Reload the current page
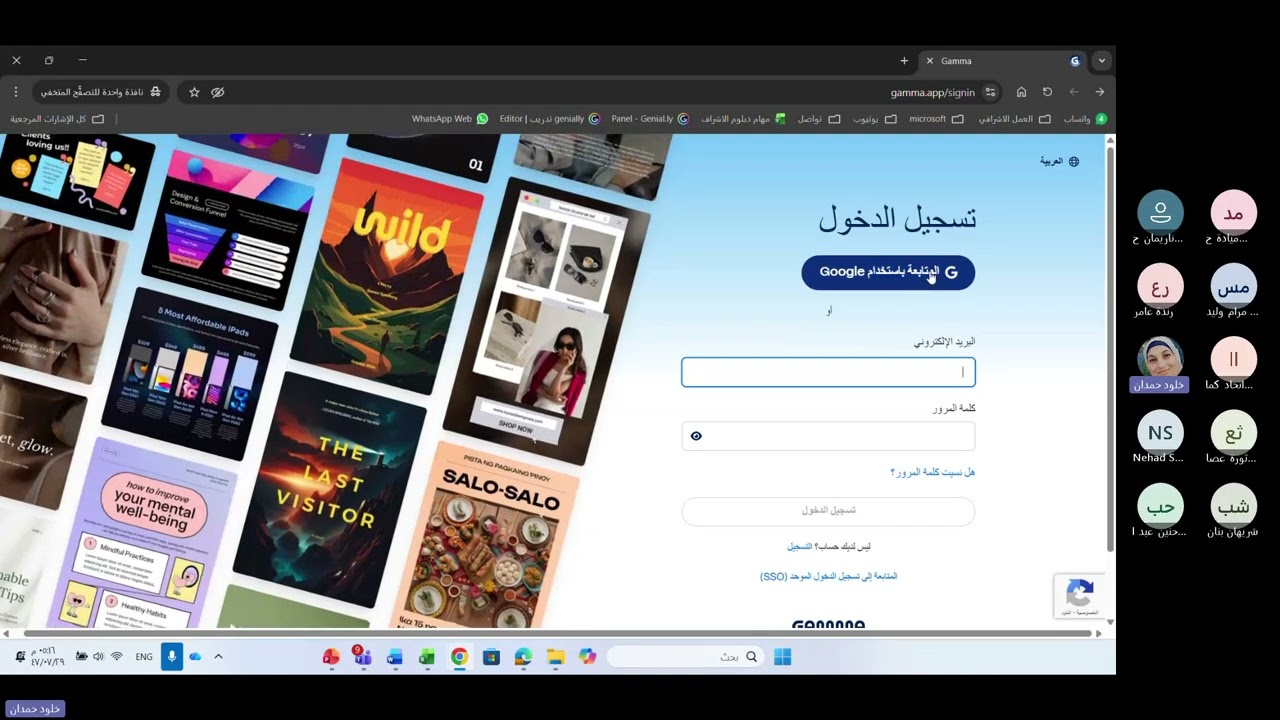The height and width of the screenshot is (720, 1280). pyautogui.click(x=1047, y=92)
